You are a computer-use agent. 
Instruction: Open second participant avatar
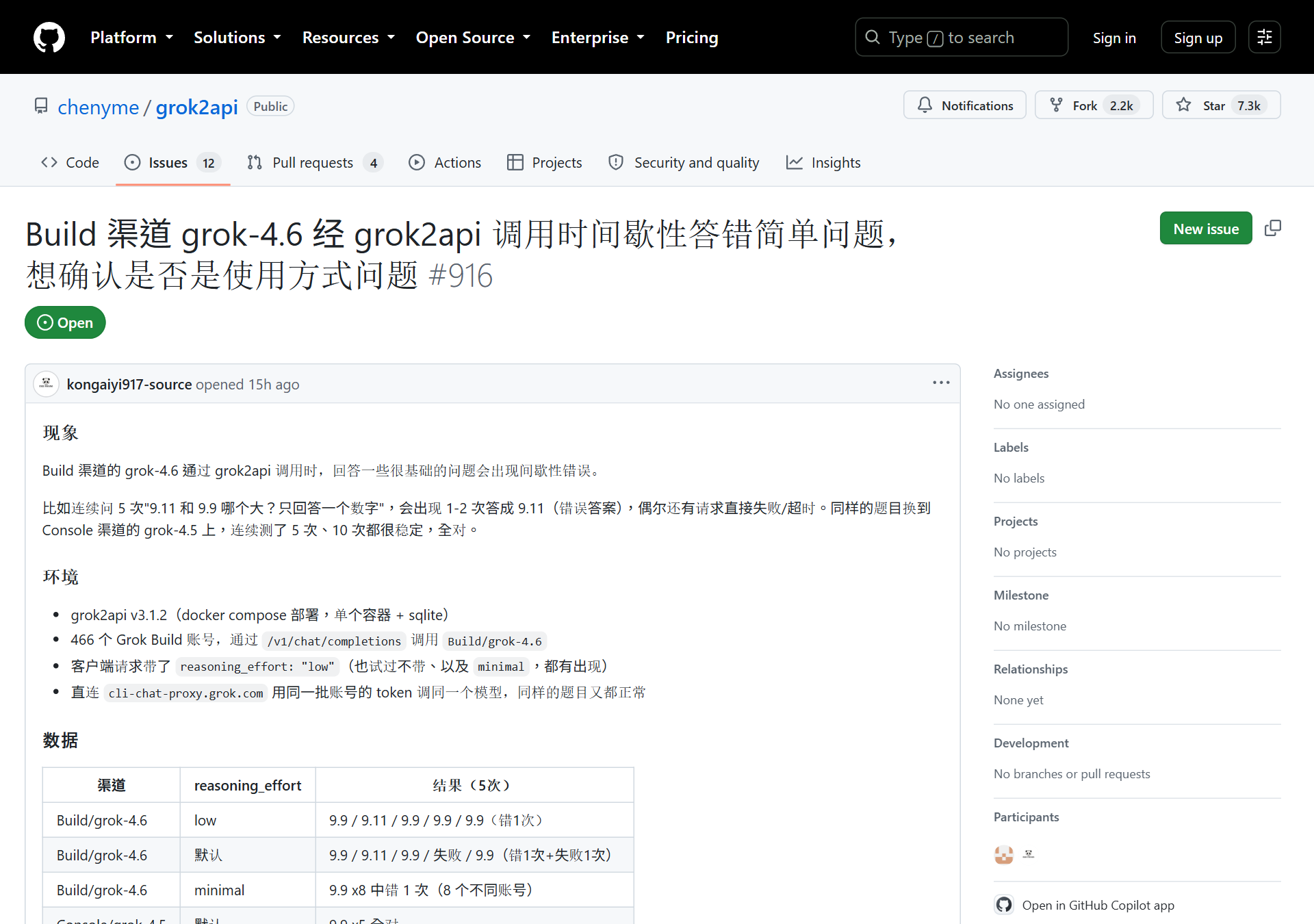pos(1029,854)
